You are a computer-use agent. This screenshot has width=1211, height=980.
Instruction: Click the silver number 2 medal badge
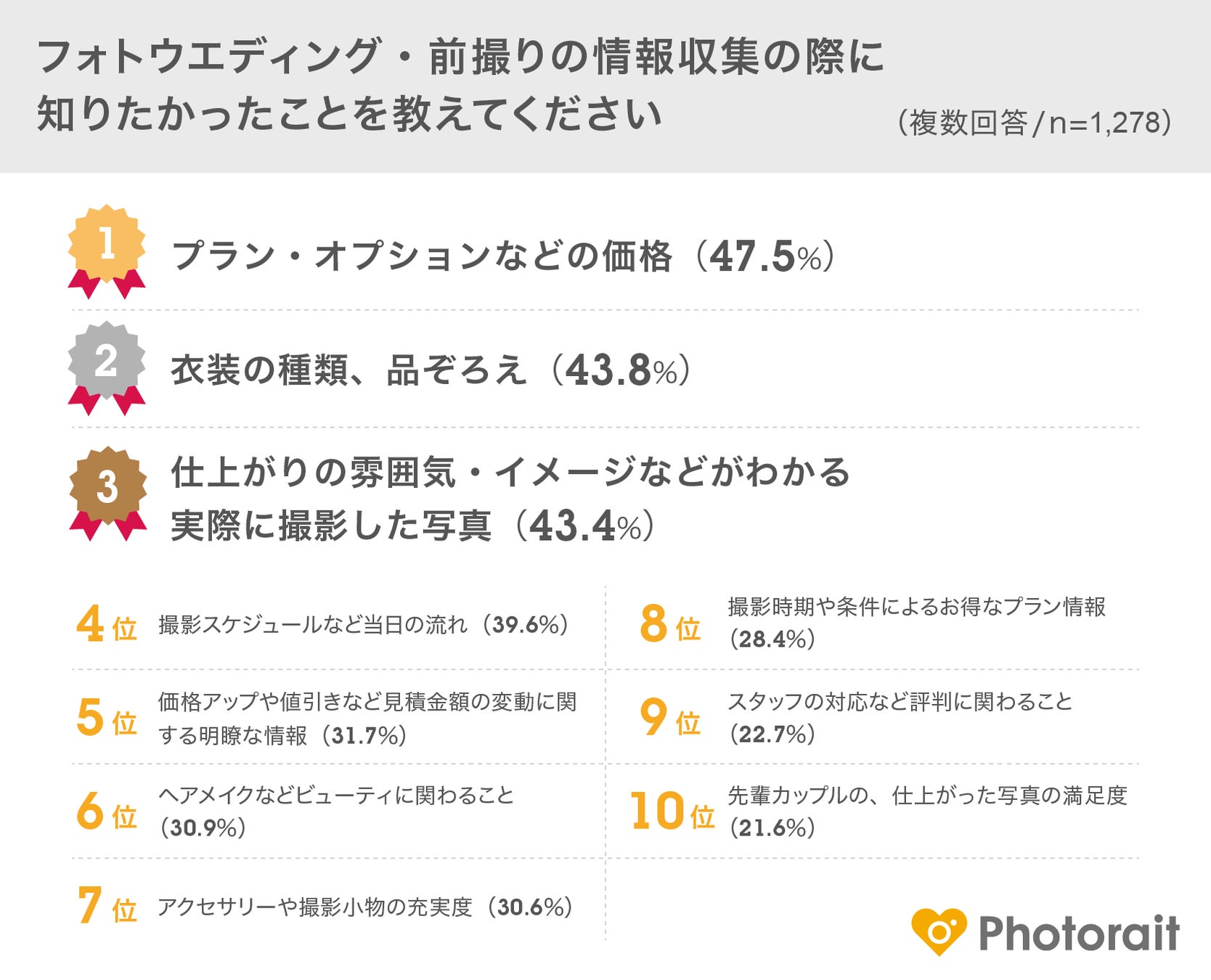(x=107, y=362)
